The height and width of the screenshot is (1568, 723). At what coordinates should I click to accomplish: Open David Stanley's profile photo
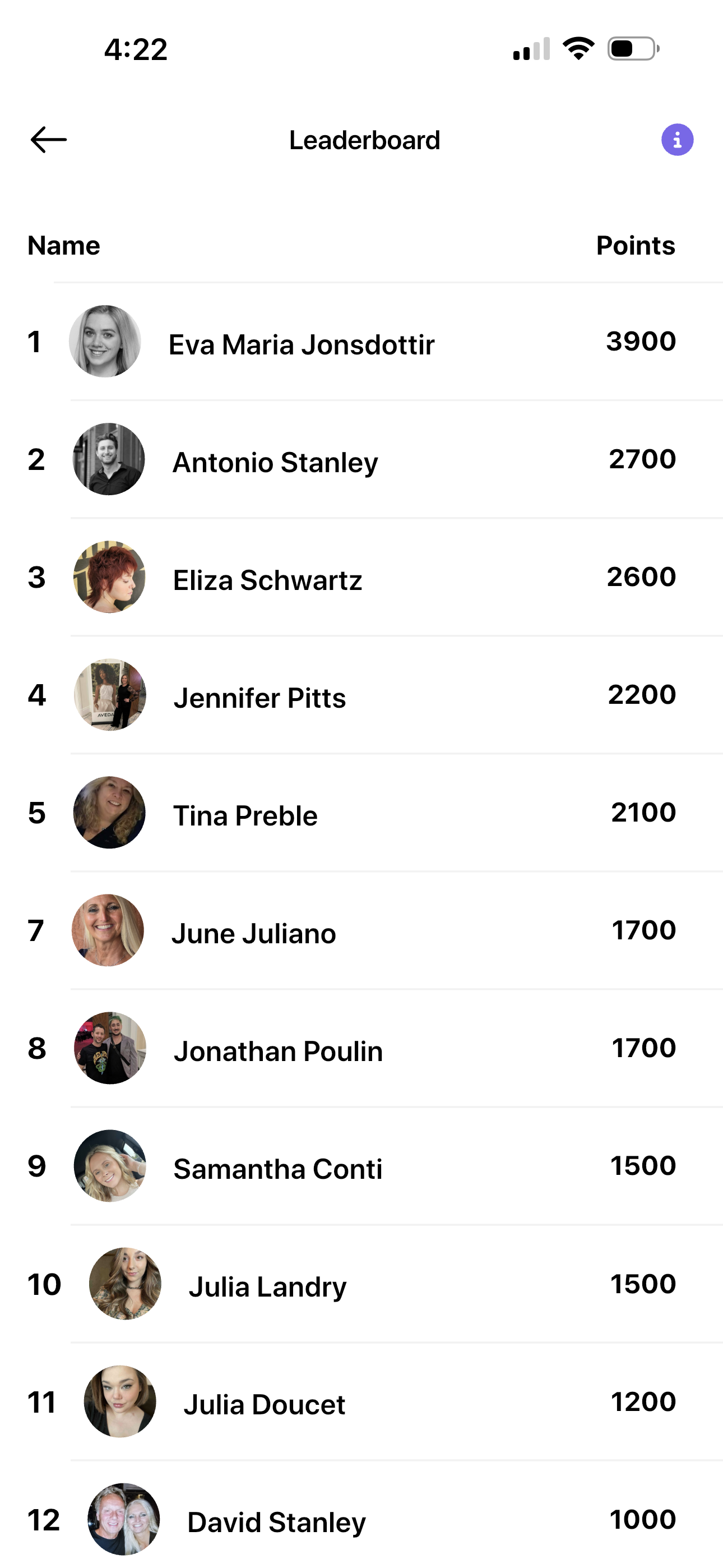click(123, 1519)
